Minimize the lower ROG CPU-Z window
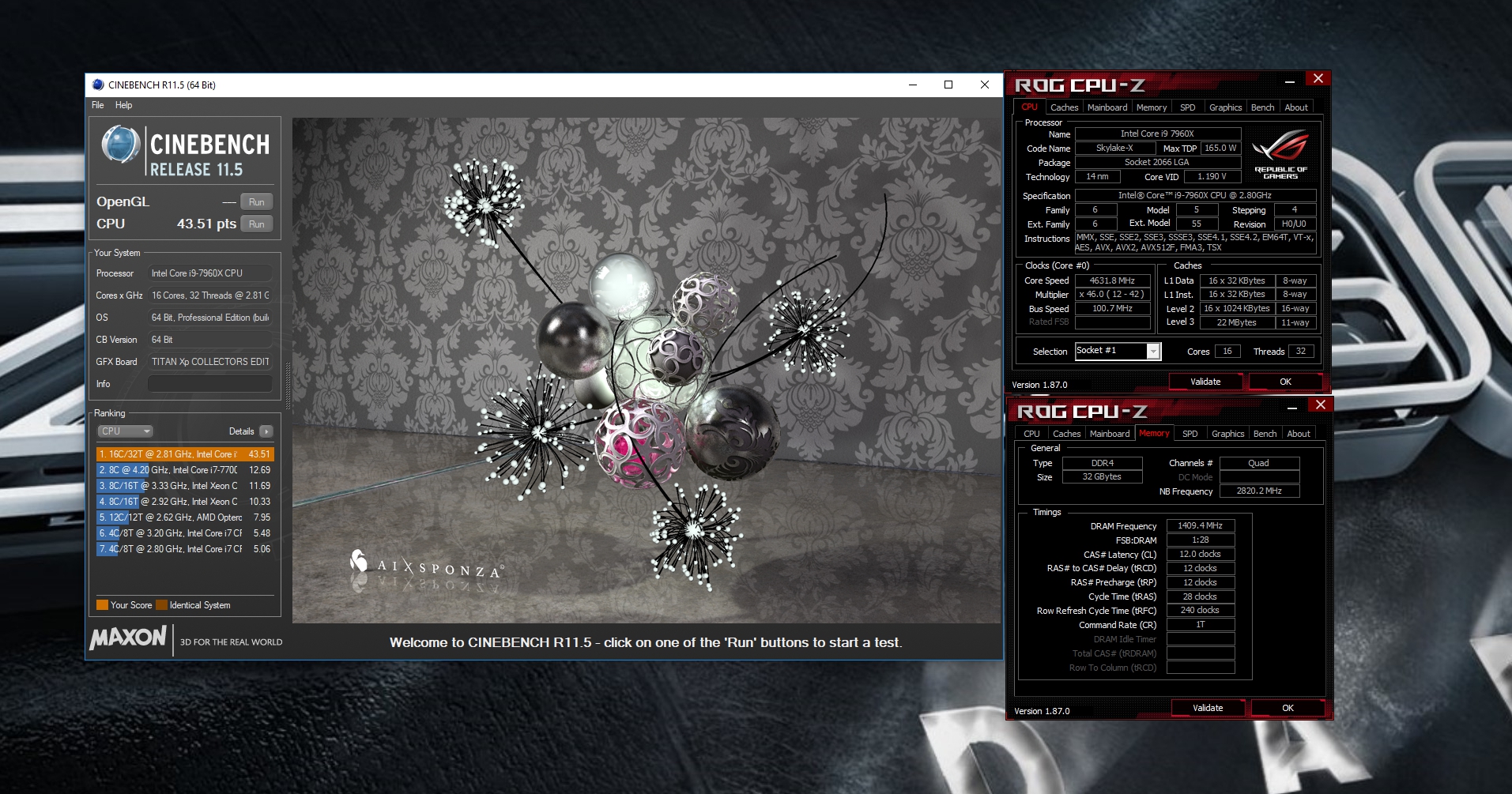This screenshot has height=794, width=1512. click(1291, 407)
